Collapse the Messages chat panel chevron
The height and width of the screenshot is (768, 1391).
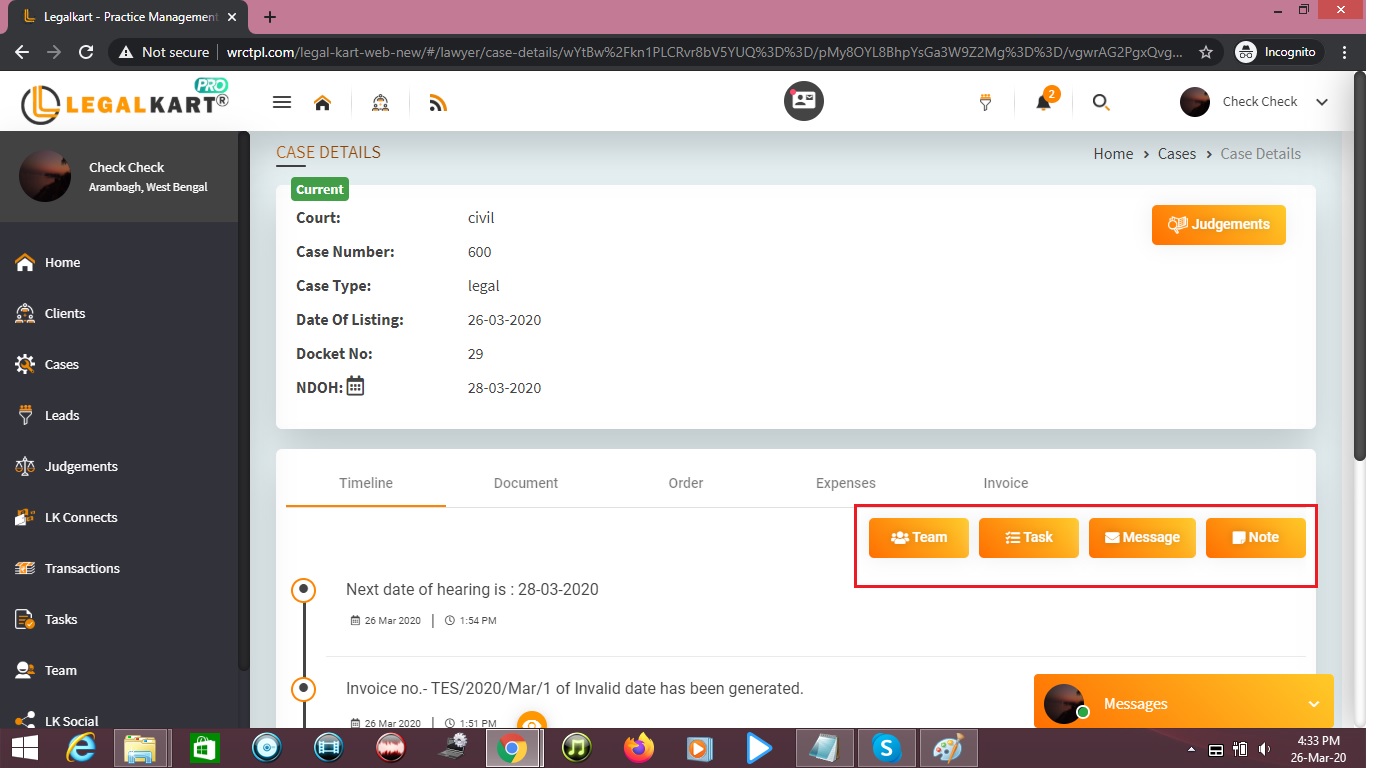point(1313,704)
